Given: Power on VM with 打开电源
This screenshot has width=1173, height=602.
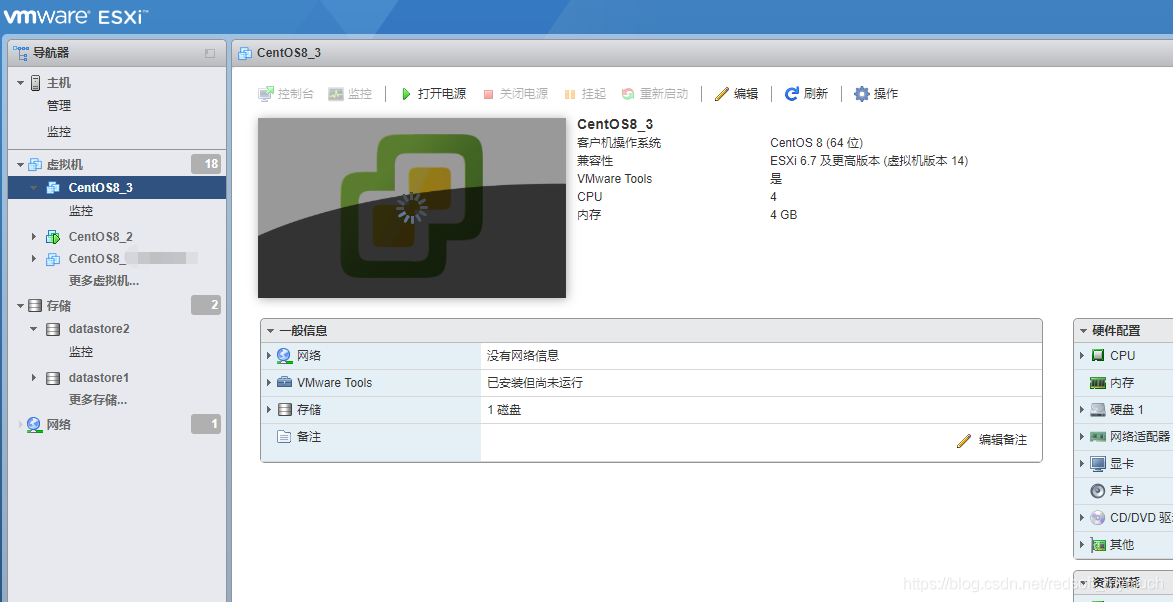Looking at the screenshot, I should 433,93.
